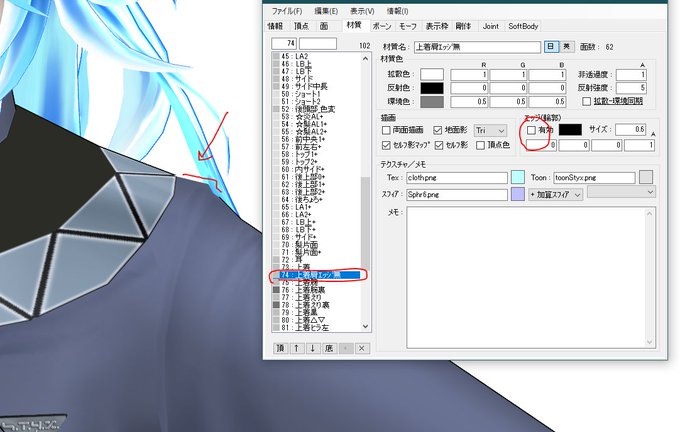Select material row 60 : 内サイド+

(x=316, y=170)
